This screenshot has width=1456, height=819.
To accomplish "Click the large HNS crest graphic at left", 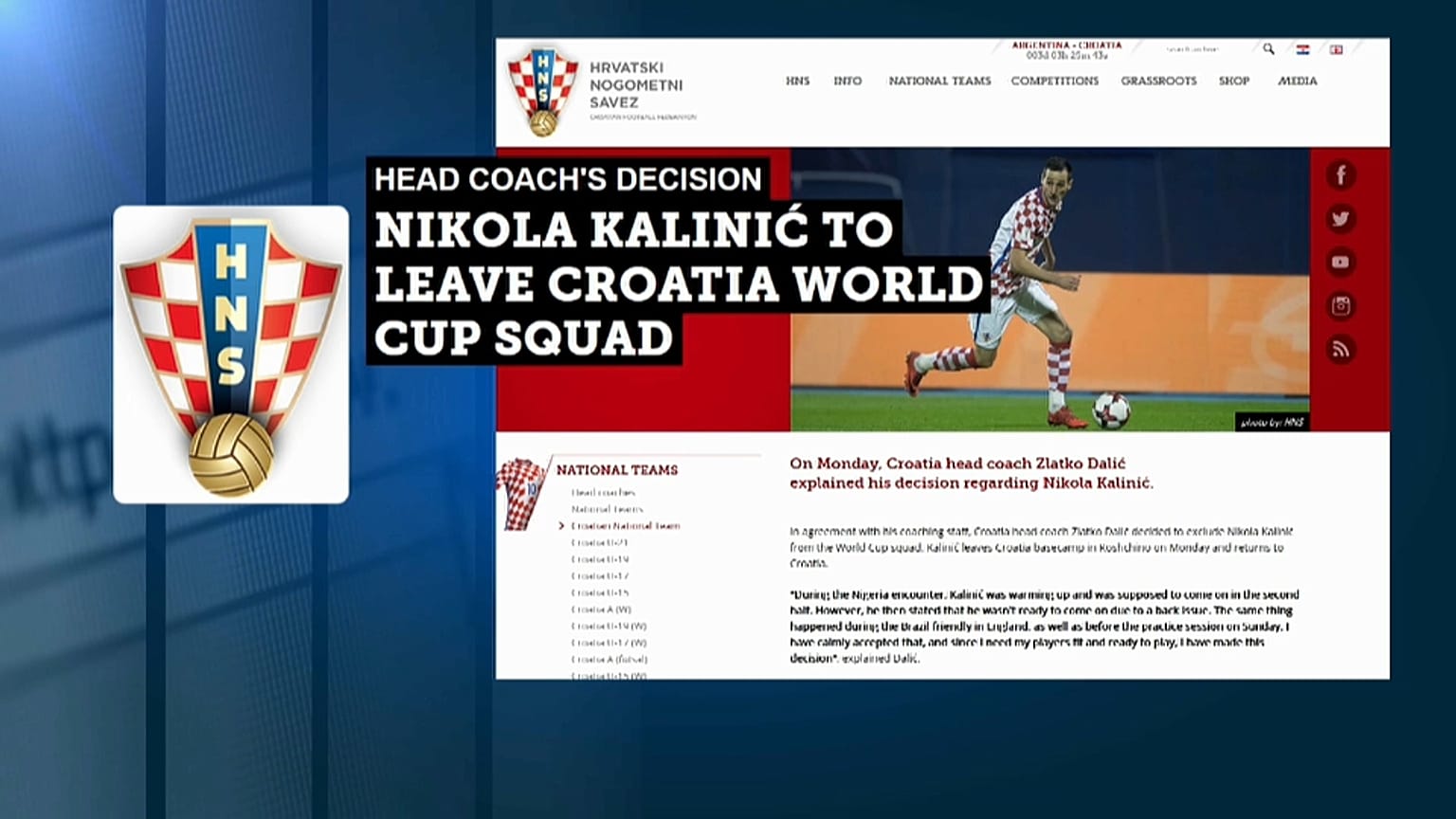I will [x=230, y=355].
